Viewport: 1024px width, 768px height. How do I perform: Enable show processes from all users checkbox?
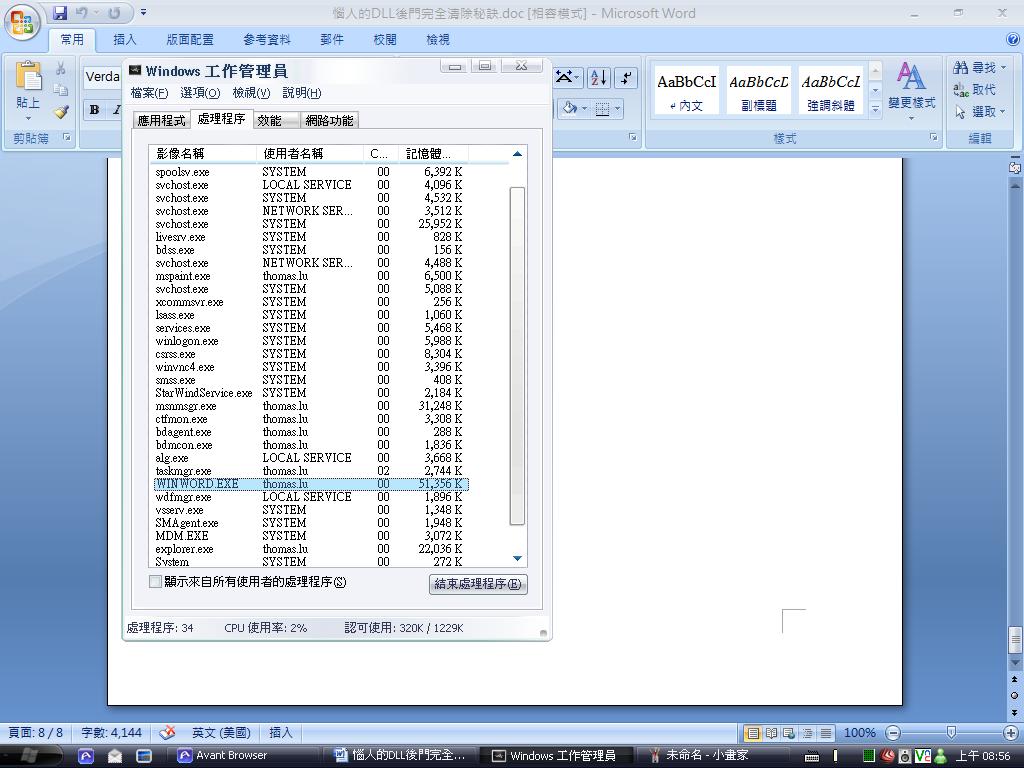(155, 582)
